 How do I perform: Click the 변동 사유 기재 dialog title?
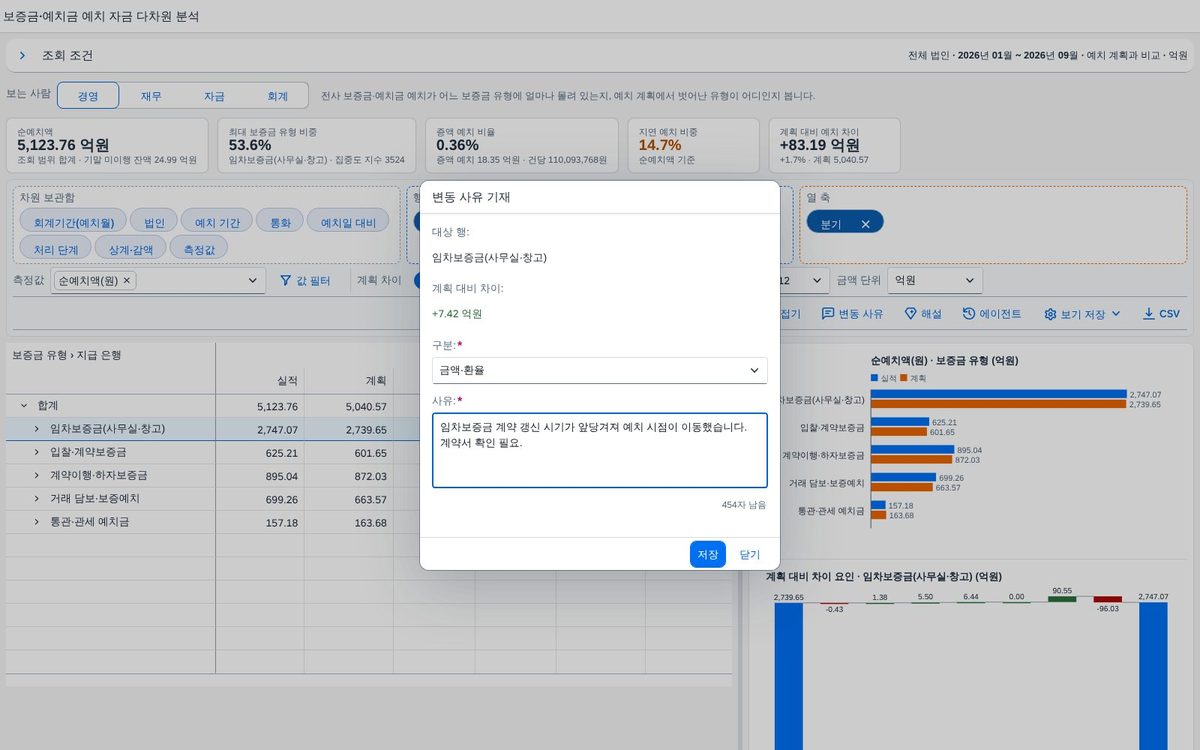471,197
